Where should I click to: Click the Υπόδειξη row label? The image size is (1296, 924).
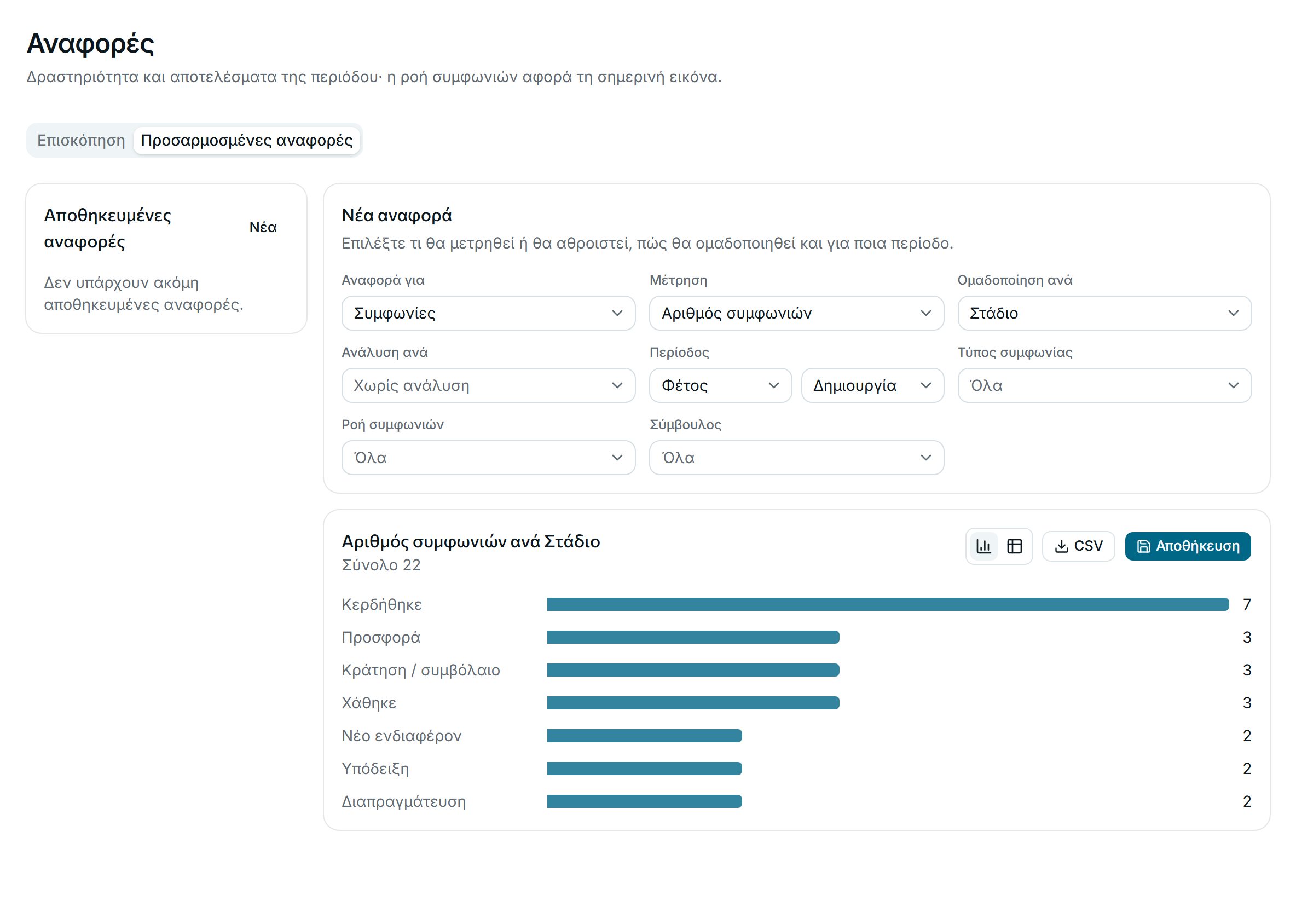click(x=375, y=769)
